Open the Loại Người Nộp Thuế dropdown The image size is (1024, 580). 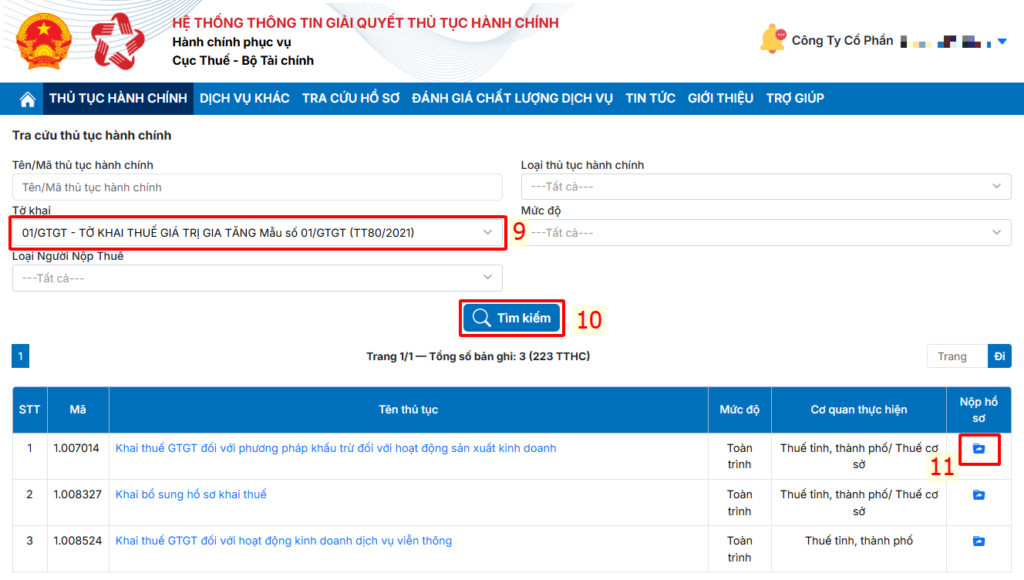click(x=257, y=278)
